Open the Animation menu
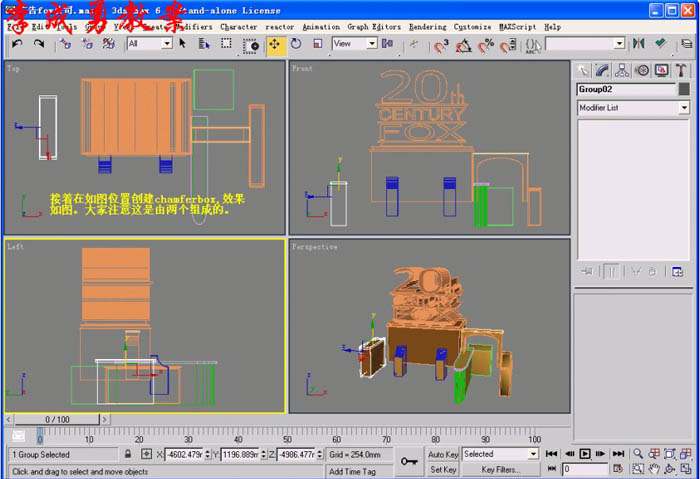The width and height of the screenshot is (700, 479). [321, 27]
